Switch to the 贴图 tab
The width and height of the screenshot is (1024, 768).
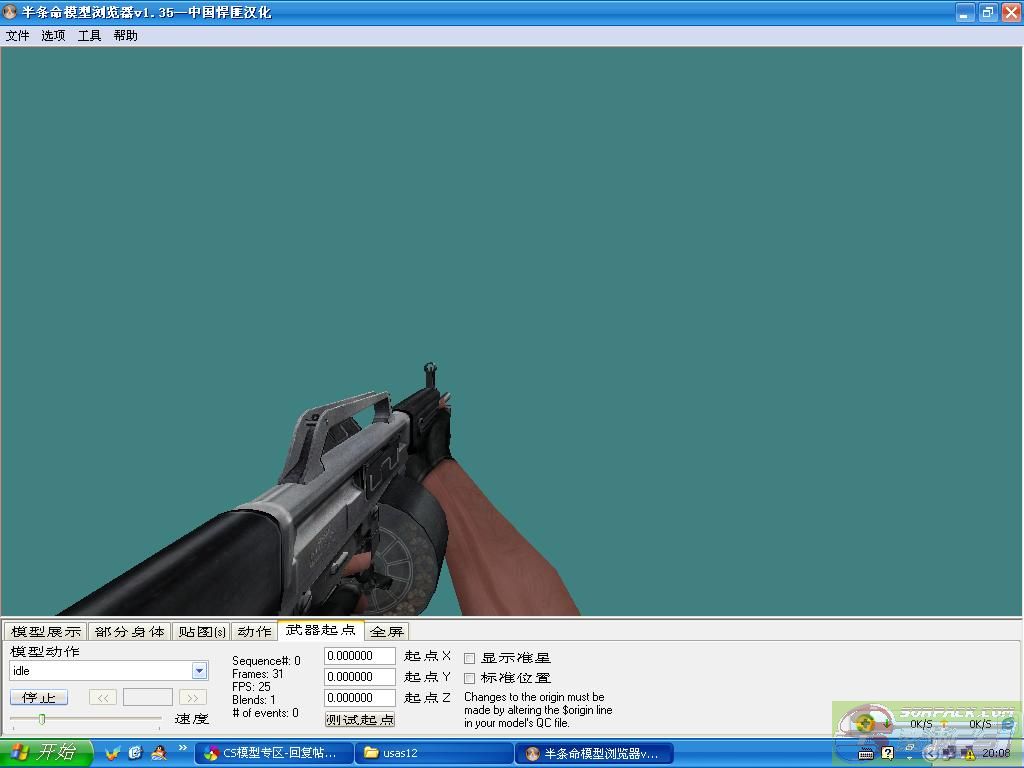(202, 631)
